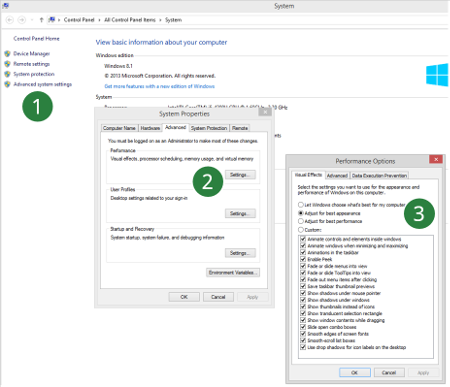Select Visual Effects tab
This screenshot has height=387, width=450.
click(x=308, y=175)
